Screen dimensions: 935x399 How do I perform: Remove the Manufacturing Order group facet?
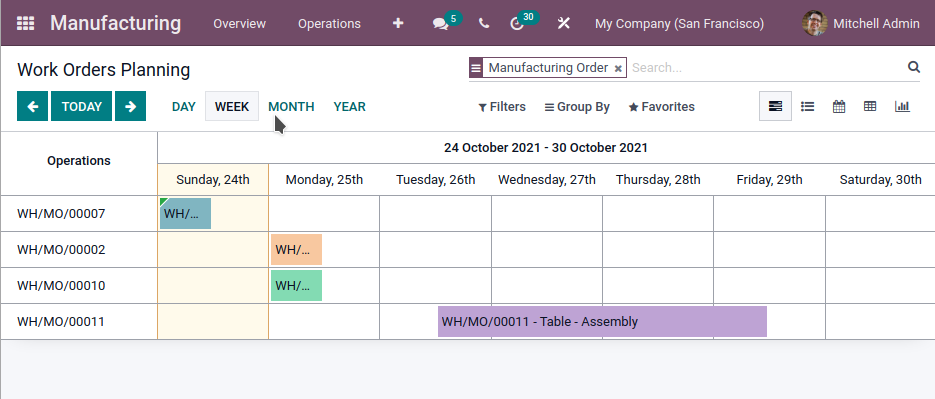point(618,69)
